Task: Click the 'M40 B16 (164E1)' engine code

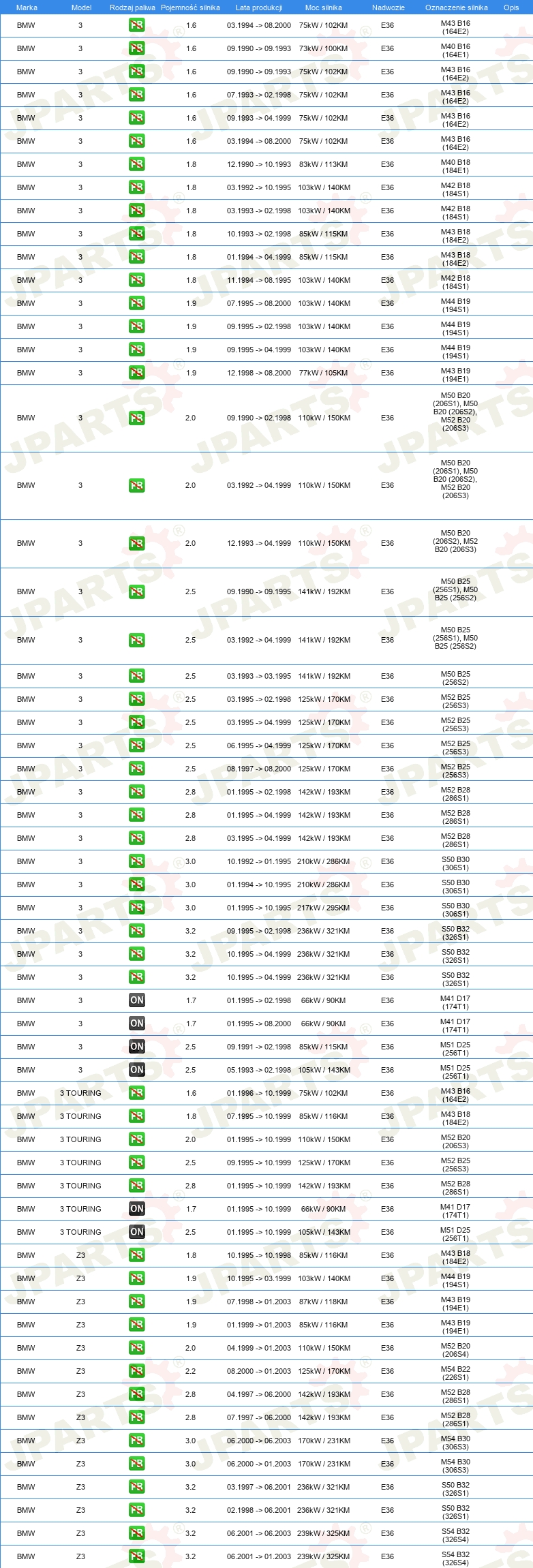Action: coord(455,50)
